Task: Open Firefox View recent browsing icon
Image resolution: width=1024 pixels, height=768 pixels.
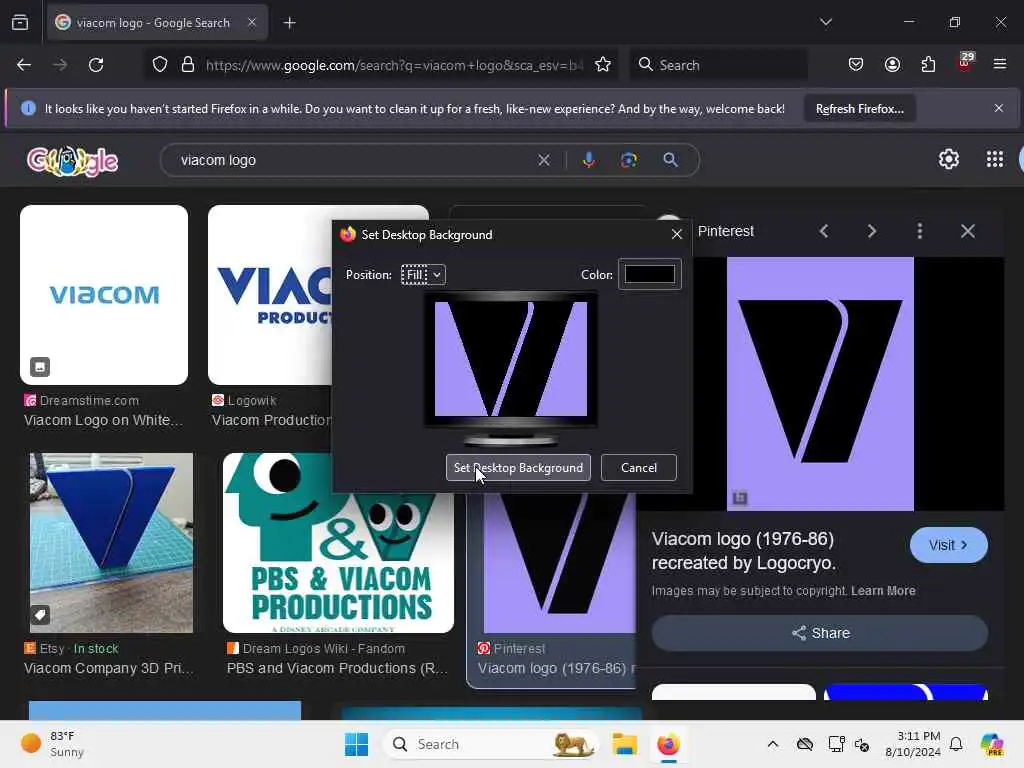Action: point(20,23)
